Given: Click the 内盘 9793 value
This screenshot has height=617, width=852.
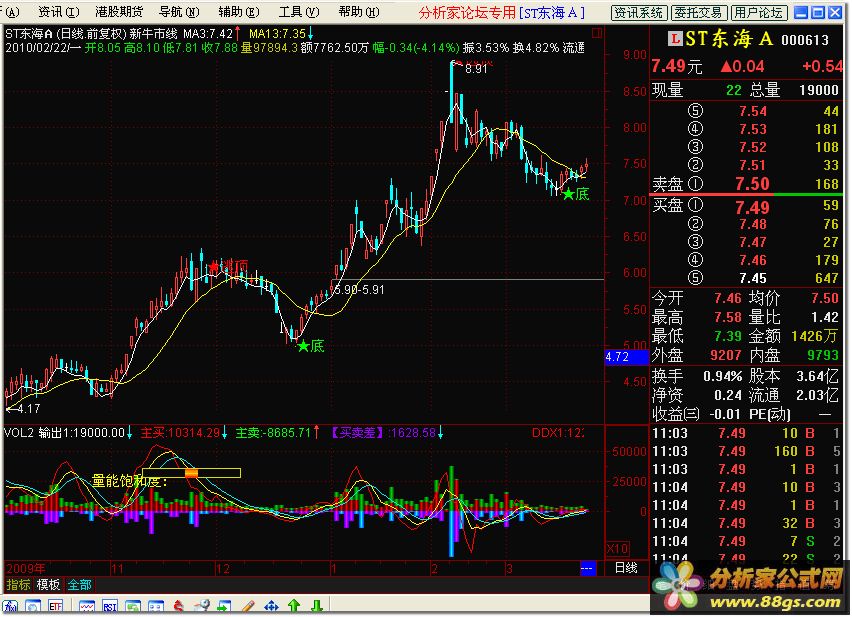Looking at the screenshot, I should [x=823, y=355].
